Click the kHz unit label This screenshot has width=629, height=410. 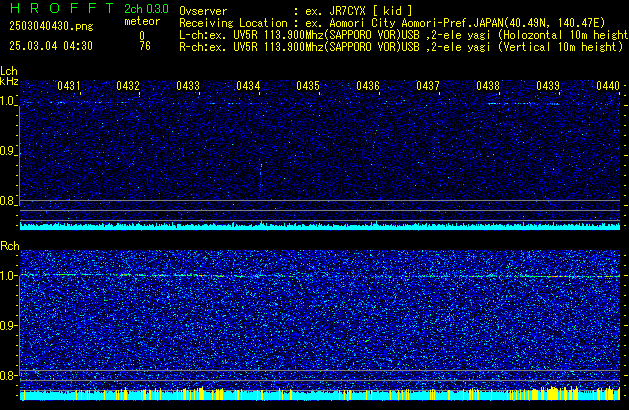[9, 81]
